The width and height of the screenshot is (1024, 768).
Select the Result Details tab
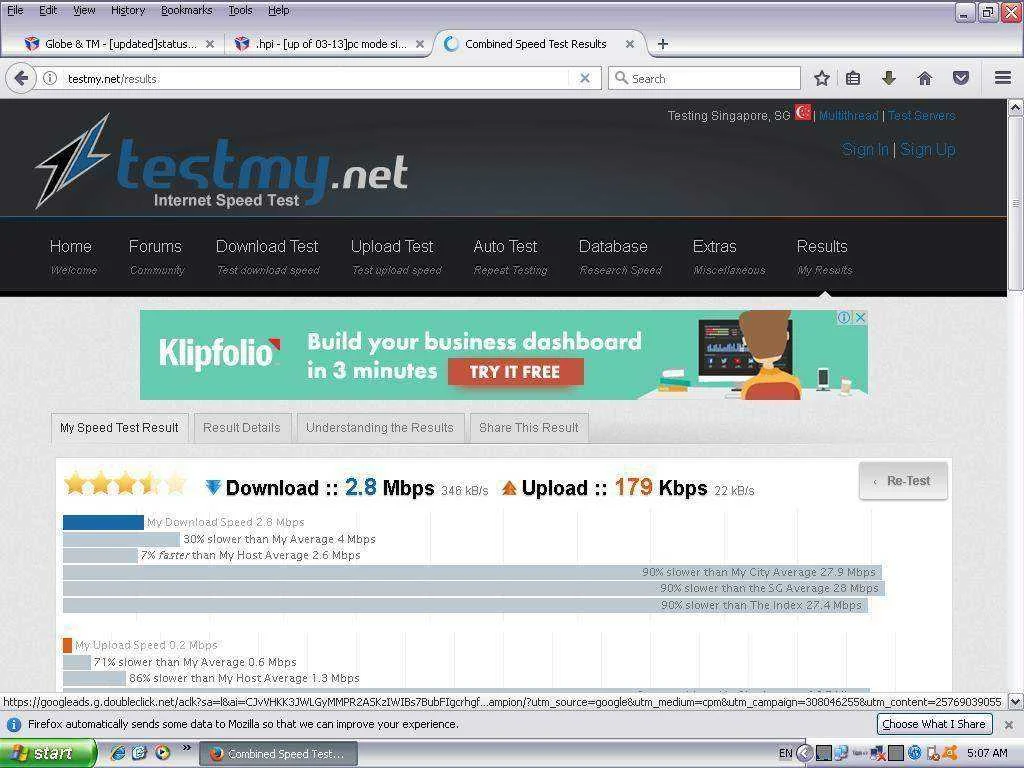tap(242, 428)
